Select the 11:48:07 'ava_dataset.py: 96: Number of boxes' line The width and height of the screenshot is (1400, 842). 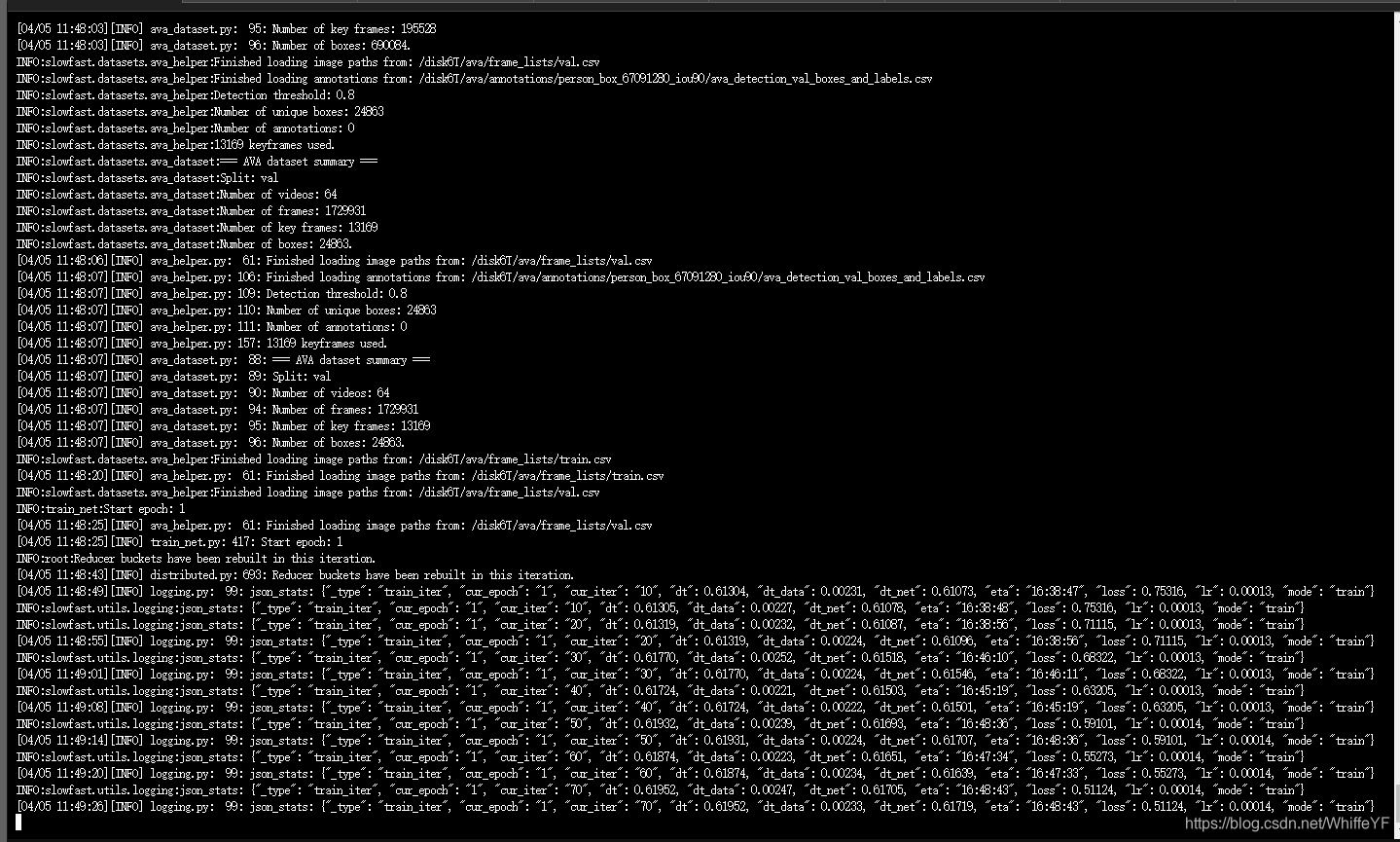[x=211, y=443]
